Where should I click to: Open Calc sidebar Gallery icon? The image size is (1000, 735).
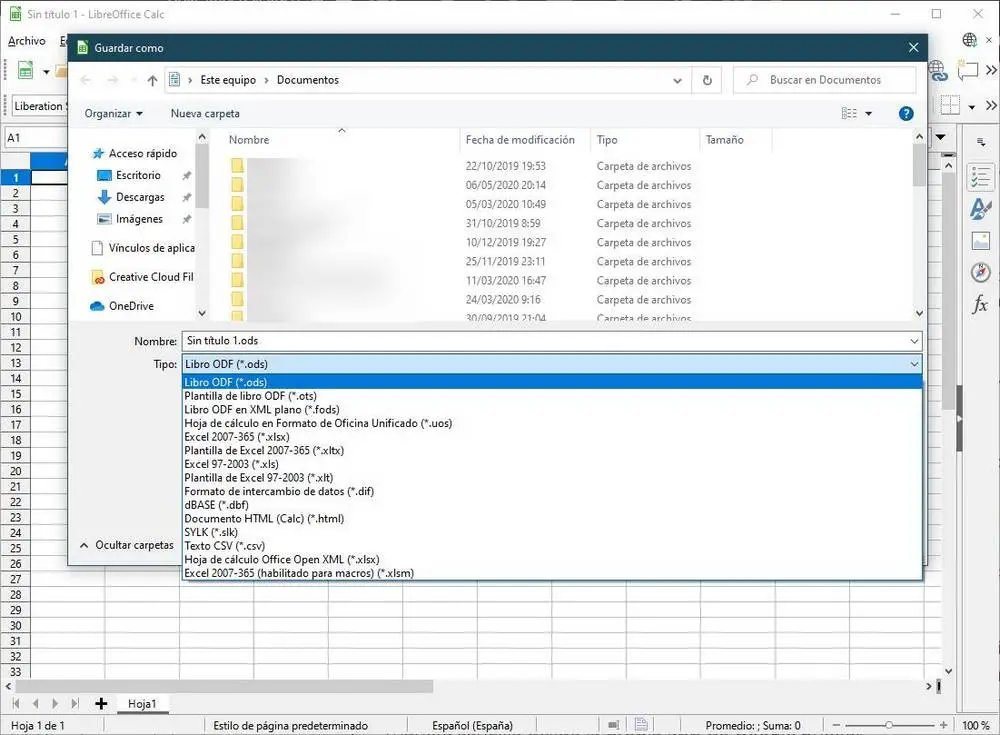980,241
